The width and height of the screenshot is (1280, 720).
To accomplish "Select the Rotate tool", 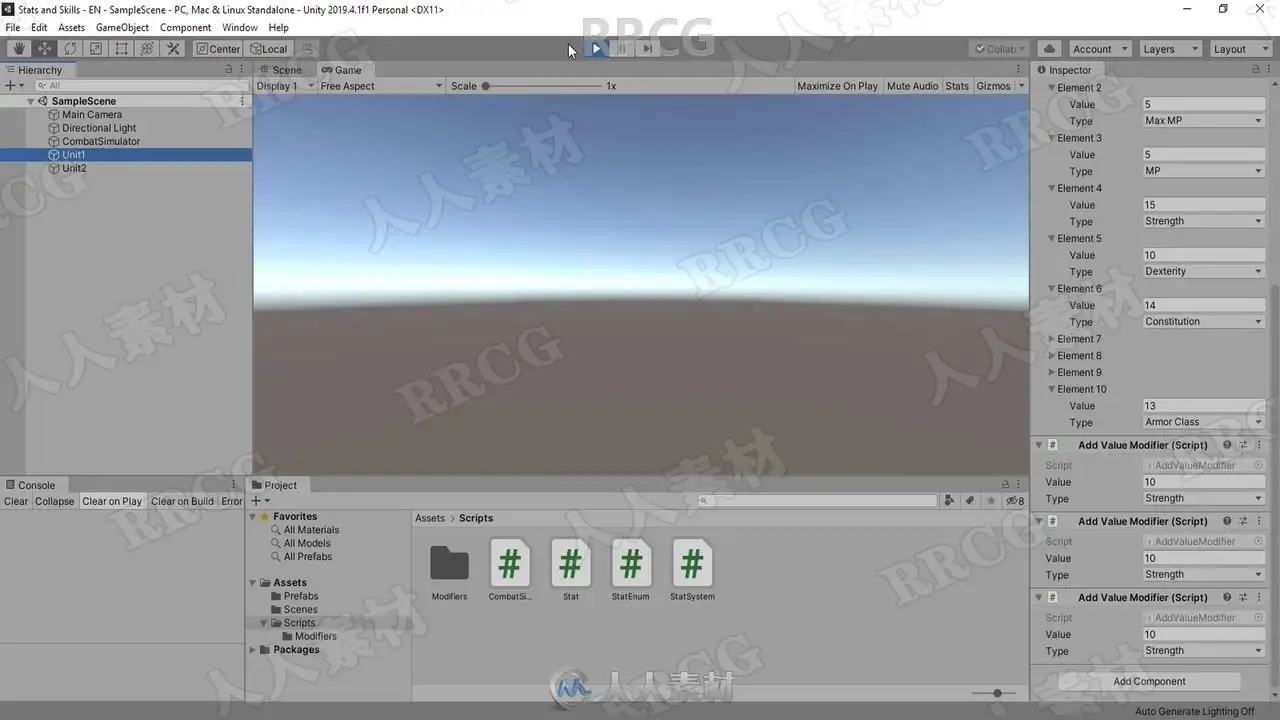I will pyautogui.click(x=70, y=48).
